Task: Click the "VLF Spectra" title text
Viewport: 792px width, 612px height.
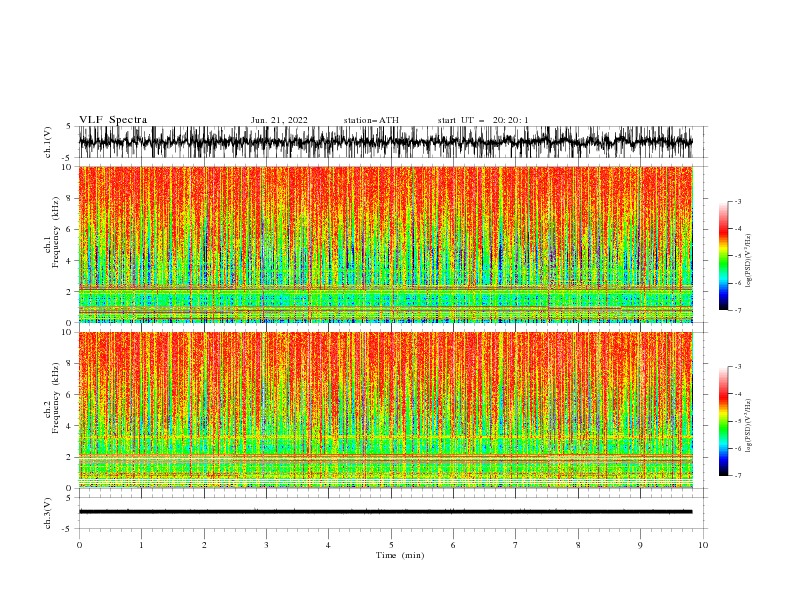Action: tap(113, 120)
